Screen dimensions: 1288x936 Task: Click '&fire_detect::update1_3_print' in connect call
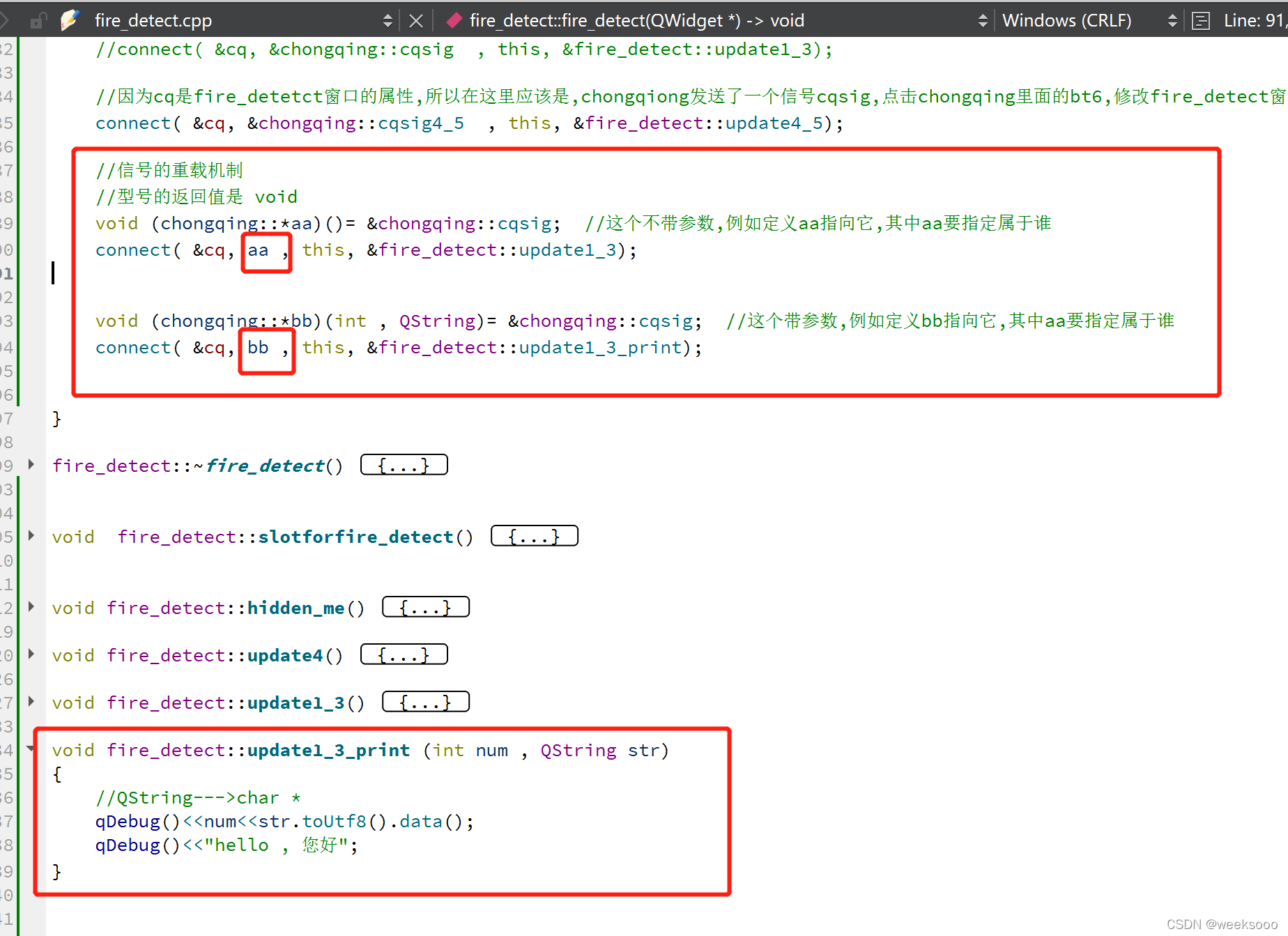(525, 348)
